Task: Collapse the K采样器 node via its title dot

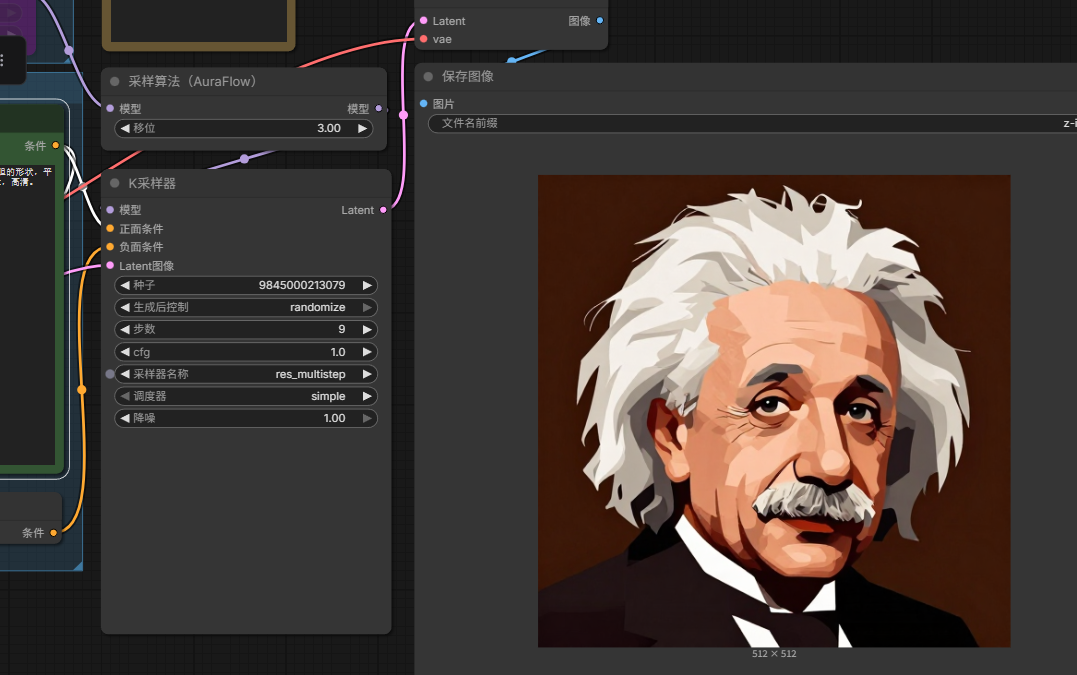Action: point(115,184)
